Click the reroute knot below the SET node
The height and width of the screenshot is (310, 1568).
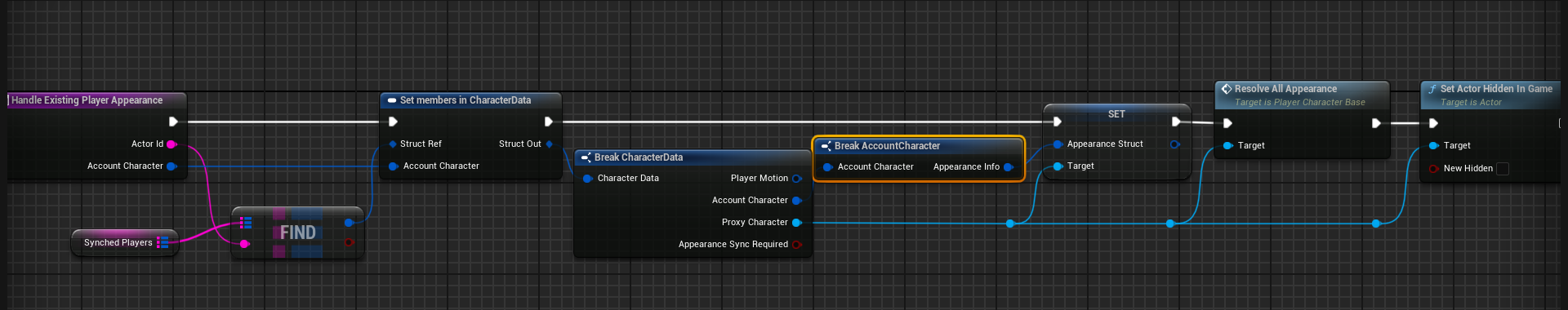tap(1010, 224)
